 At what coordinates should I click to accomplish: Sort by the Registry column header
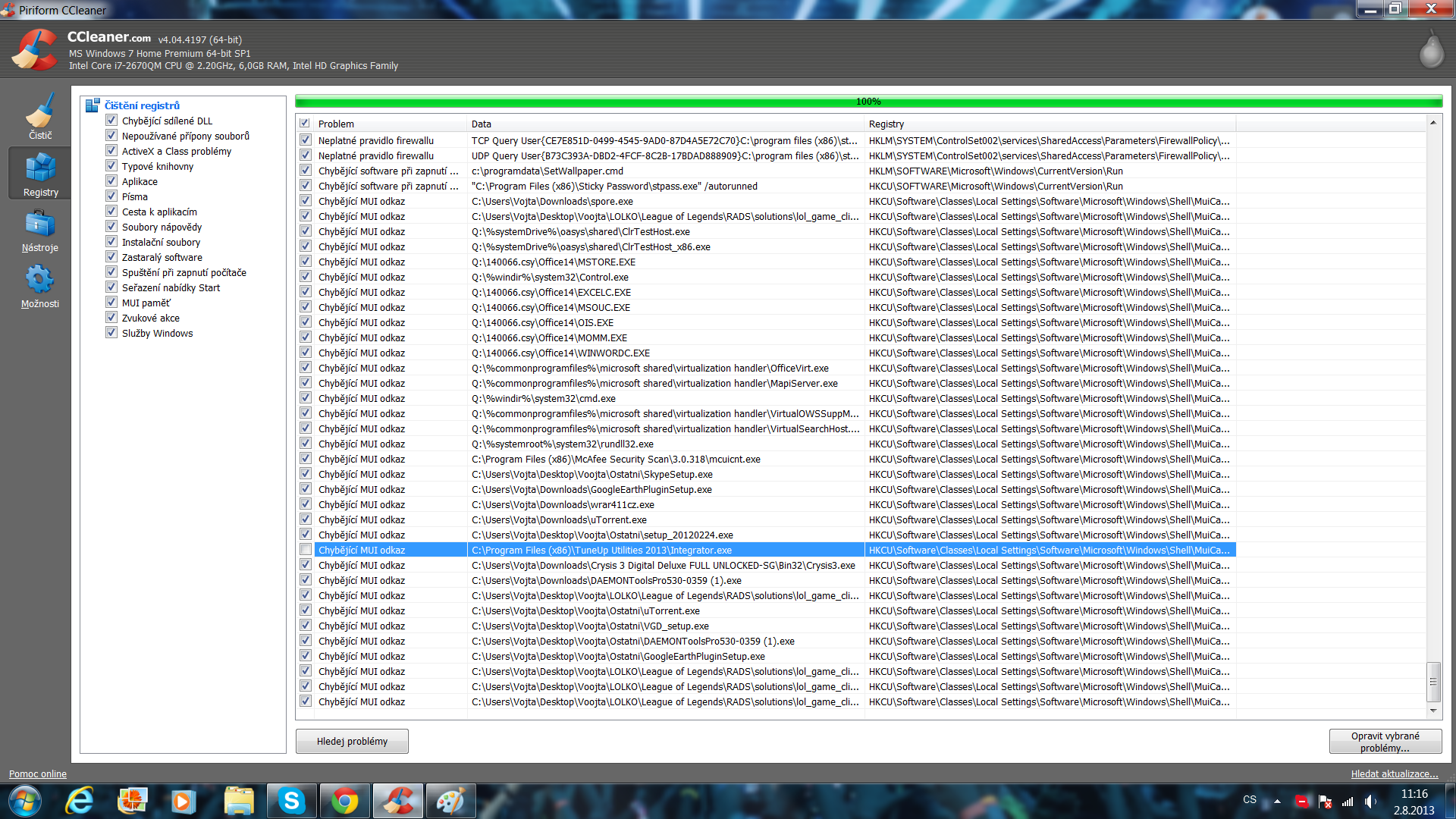tap(1050, 124)
